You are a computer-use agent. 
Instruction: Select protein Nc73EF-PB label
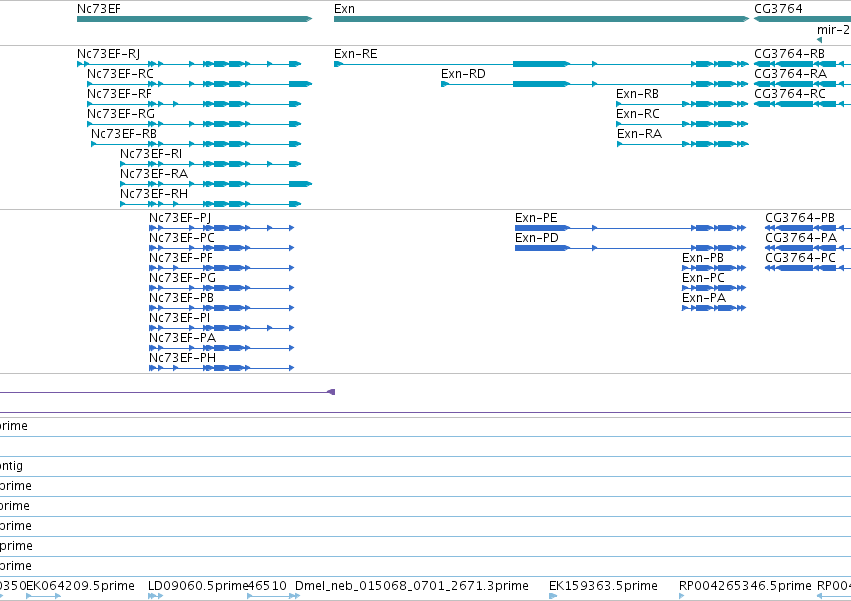[181, 298]
